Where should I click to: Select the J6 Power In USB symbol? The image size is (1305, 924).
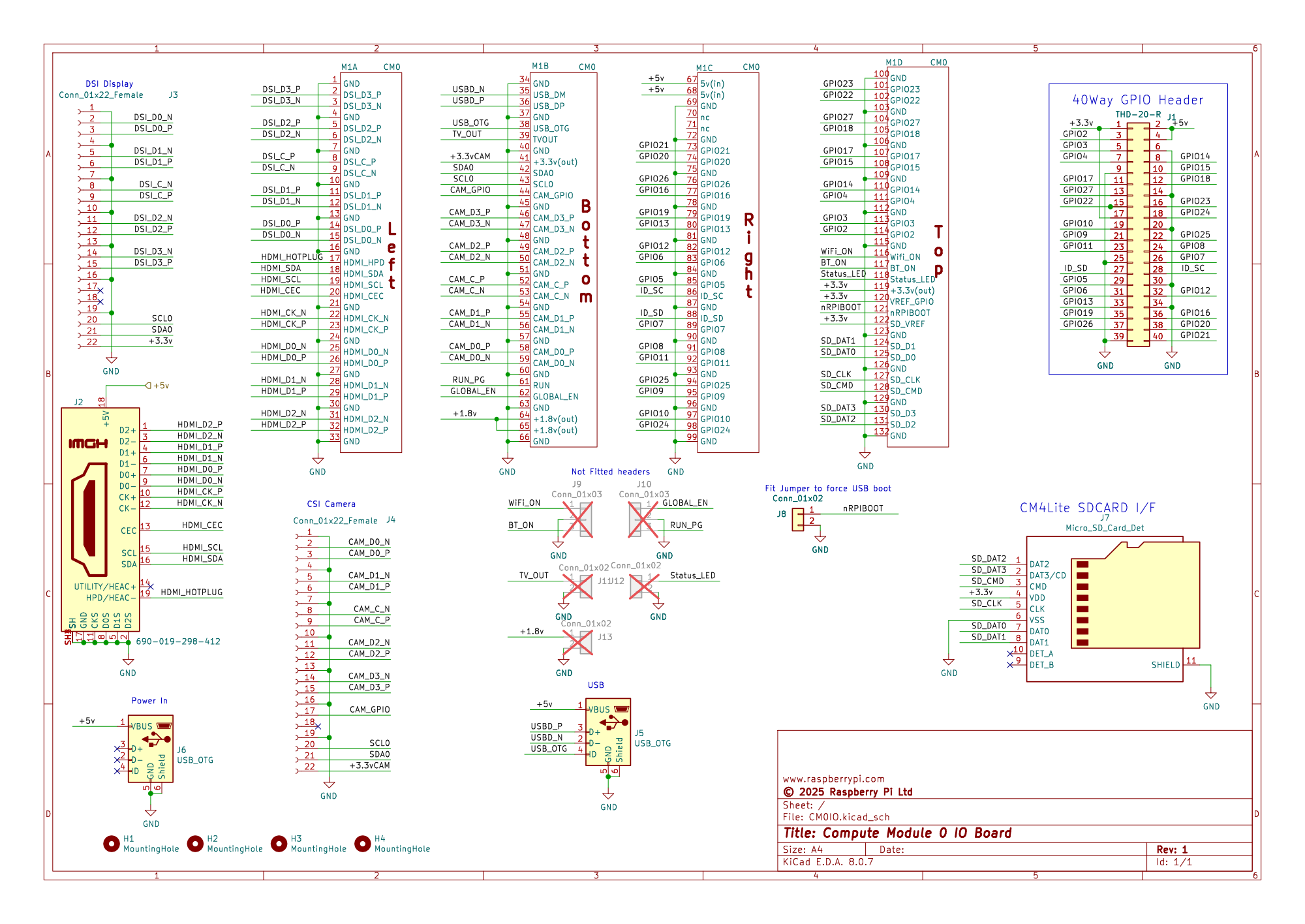pos(151,748)
